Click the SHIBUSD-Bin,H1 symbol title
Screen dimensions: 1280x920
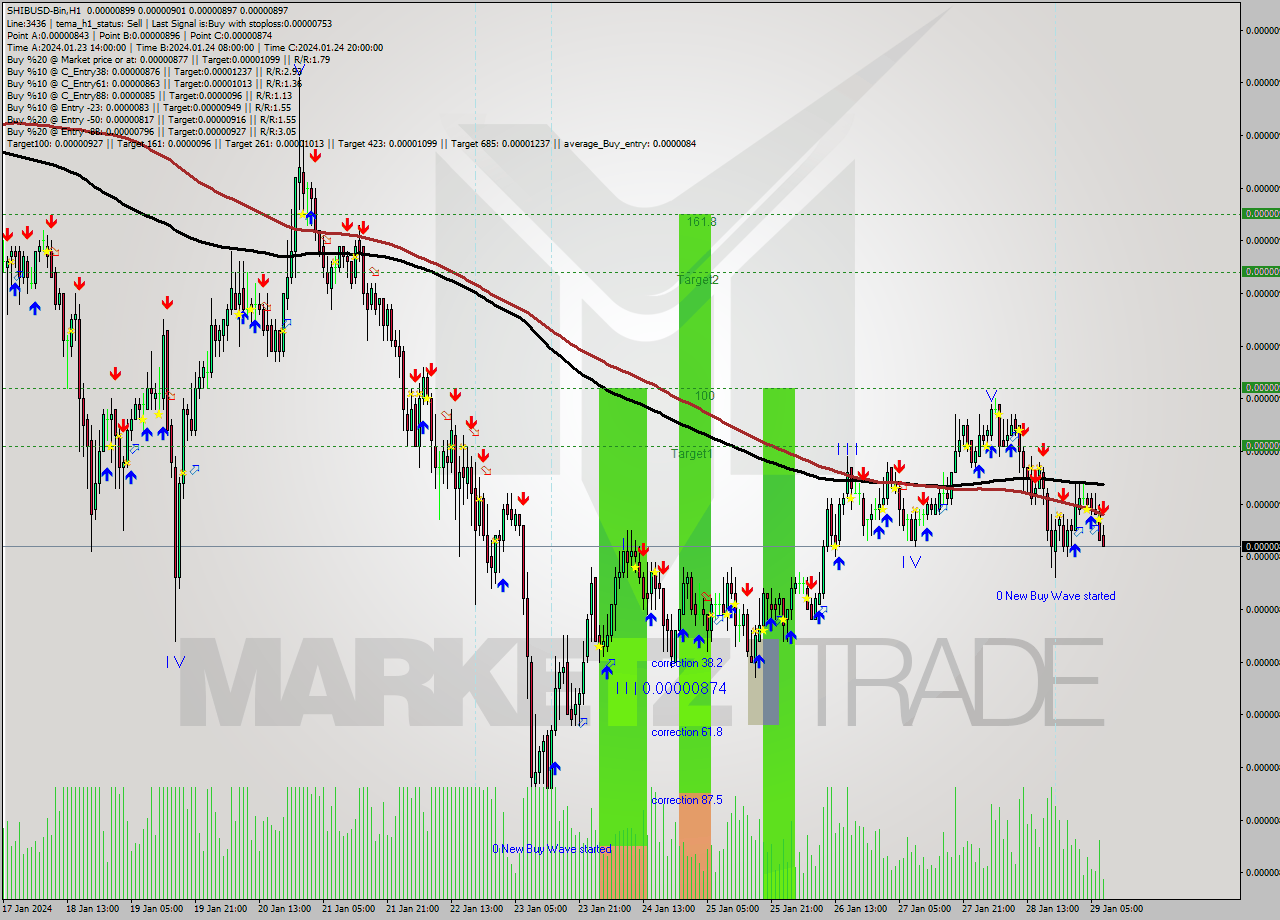(44, 11)
